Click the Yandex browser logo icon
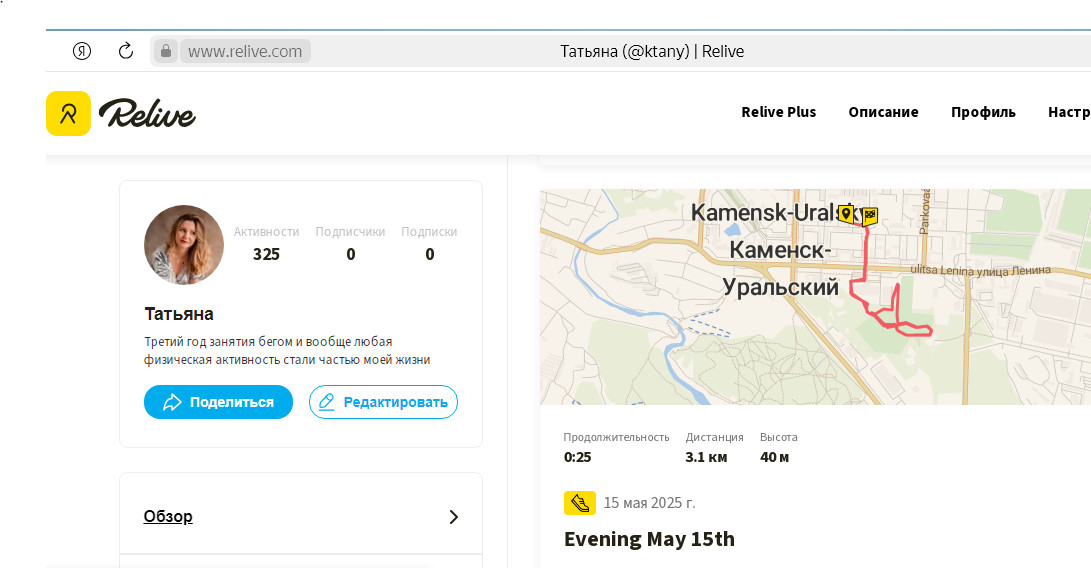The width and height of the screenshot is (1091, 568). pos(81,51)
